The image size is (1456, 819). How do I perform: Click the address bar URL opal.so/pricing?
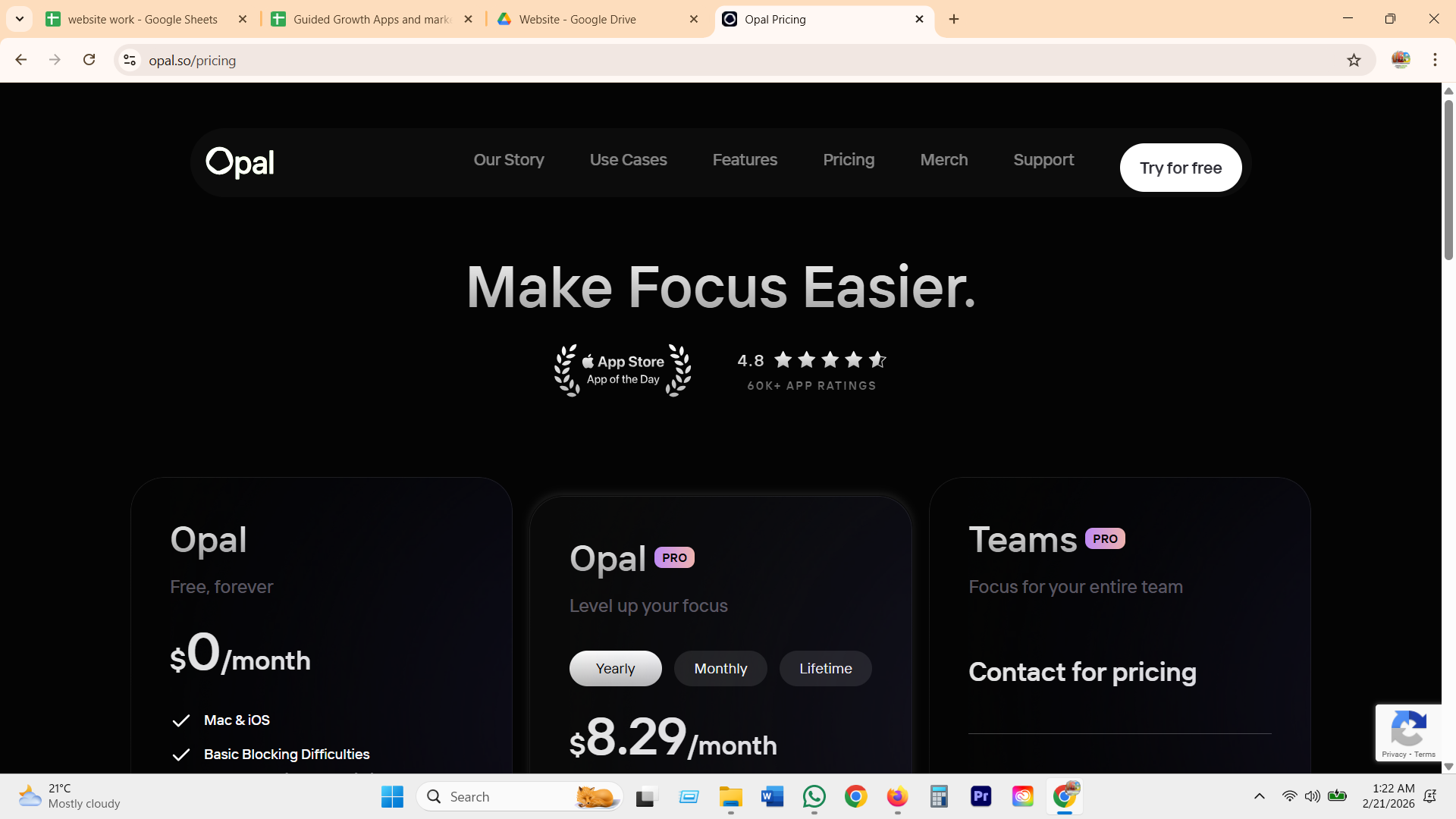[x=192, y=61]
